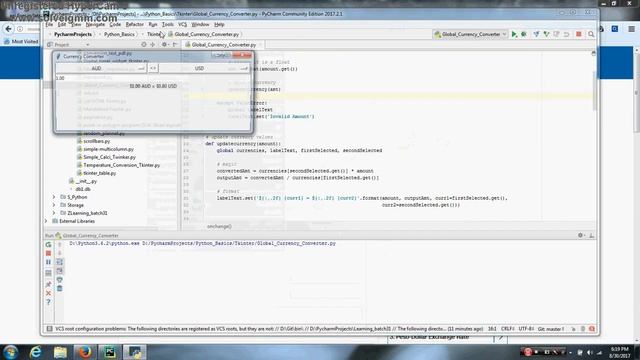Click CRLF line separator in status bar
The width and height of the screenshot is (640, 360).
coord(507,329)
